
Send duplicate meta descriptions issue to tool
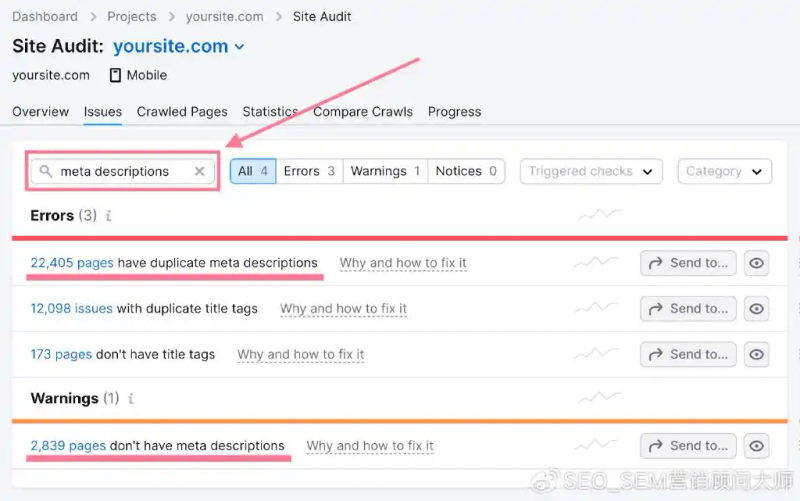[688, 263]
